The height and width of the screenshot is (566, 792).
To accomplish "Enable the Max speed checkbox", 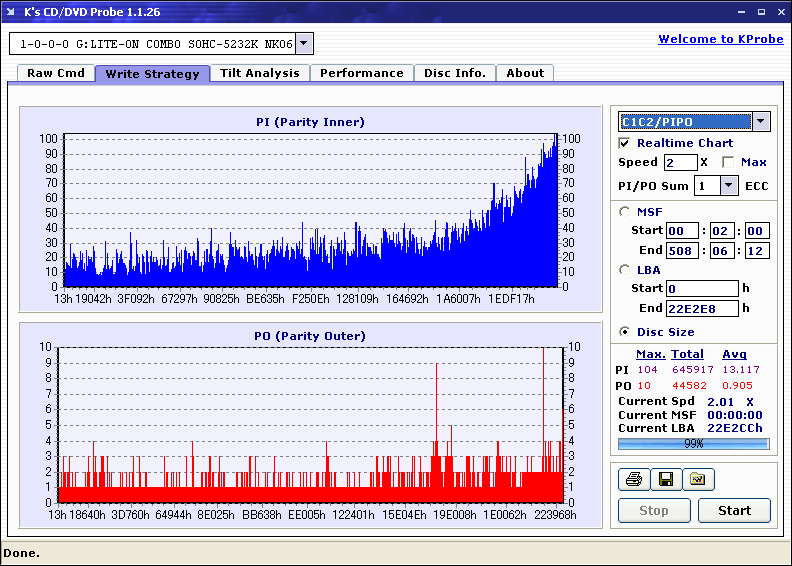I will 728,162.
